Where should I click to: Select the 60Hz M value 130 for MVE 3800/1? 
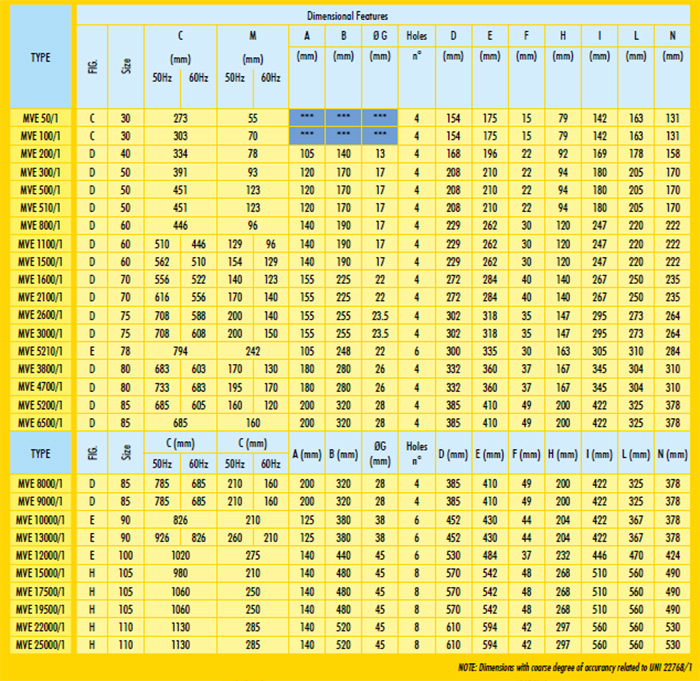[x=271, y=369]
